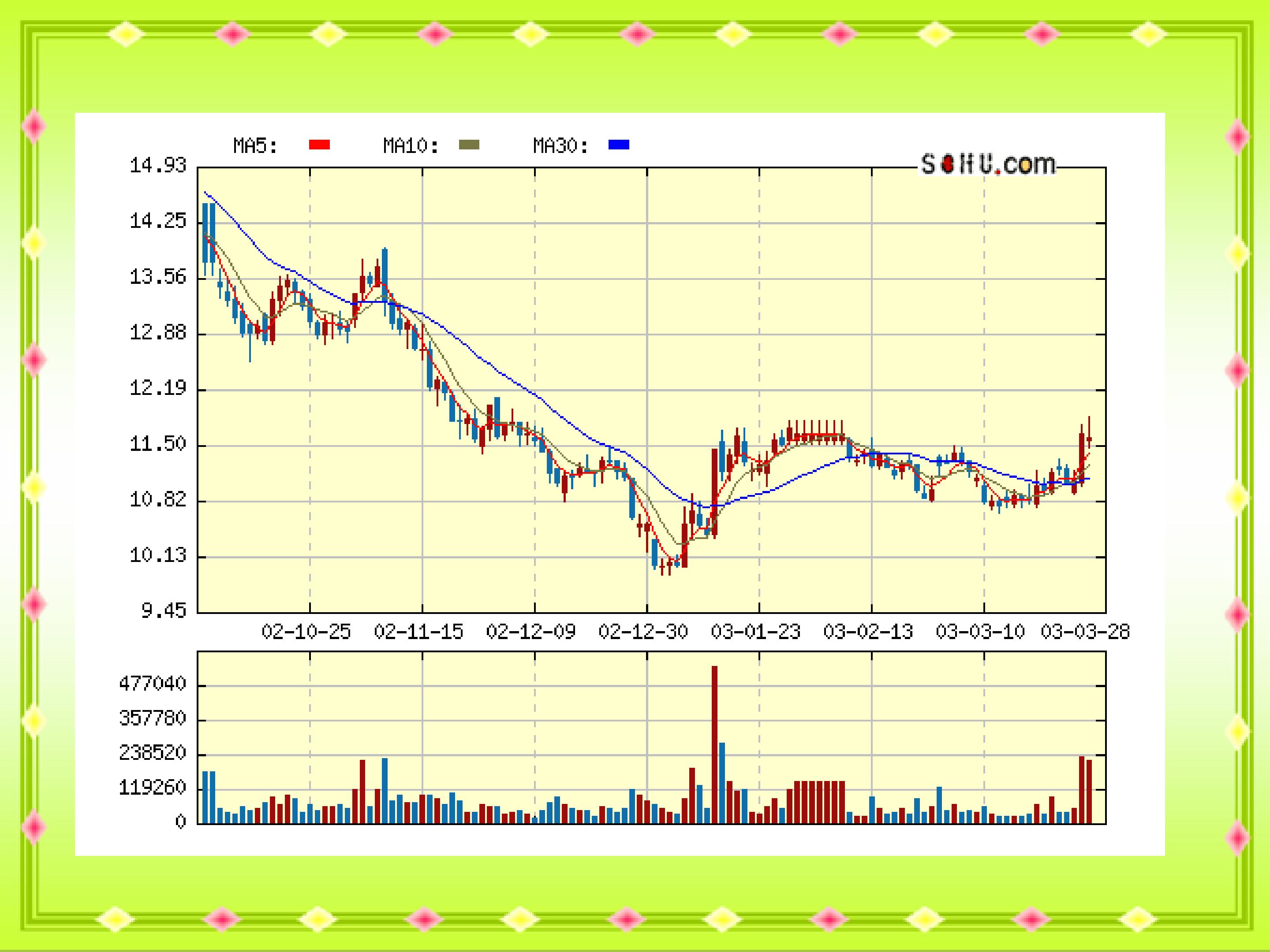Click the 02-10-25 date axis label
This screenshot has width=1270, height=952.
[306, 632]
